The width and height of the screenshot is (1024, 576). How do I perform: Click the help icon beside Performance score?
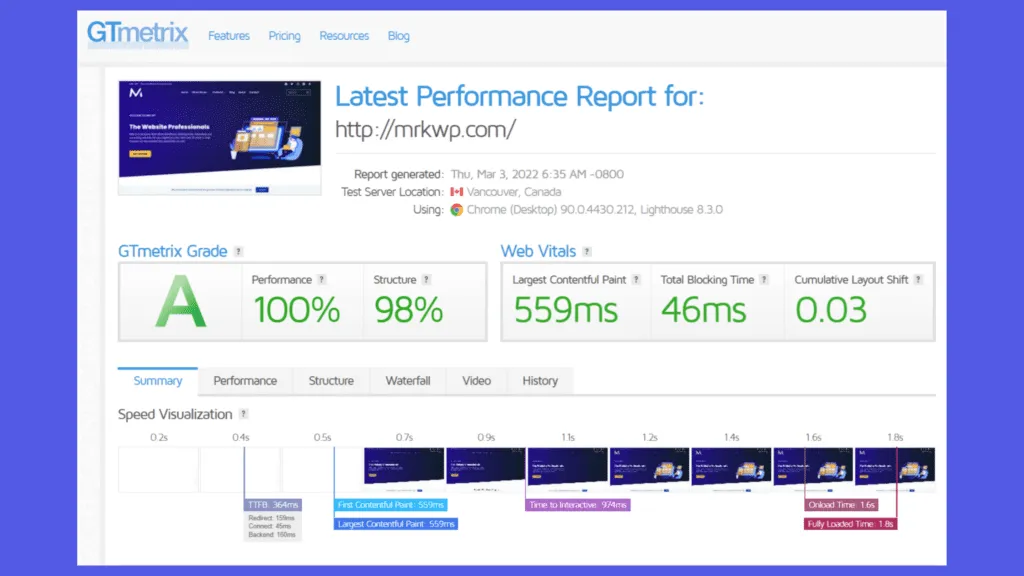(321, 280)
